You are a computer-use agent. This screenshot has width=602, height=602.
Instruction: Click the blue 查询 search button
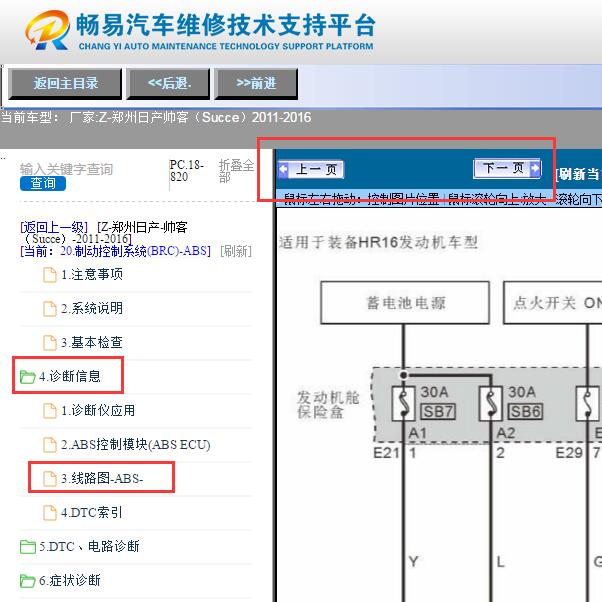coord(43,184)
